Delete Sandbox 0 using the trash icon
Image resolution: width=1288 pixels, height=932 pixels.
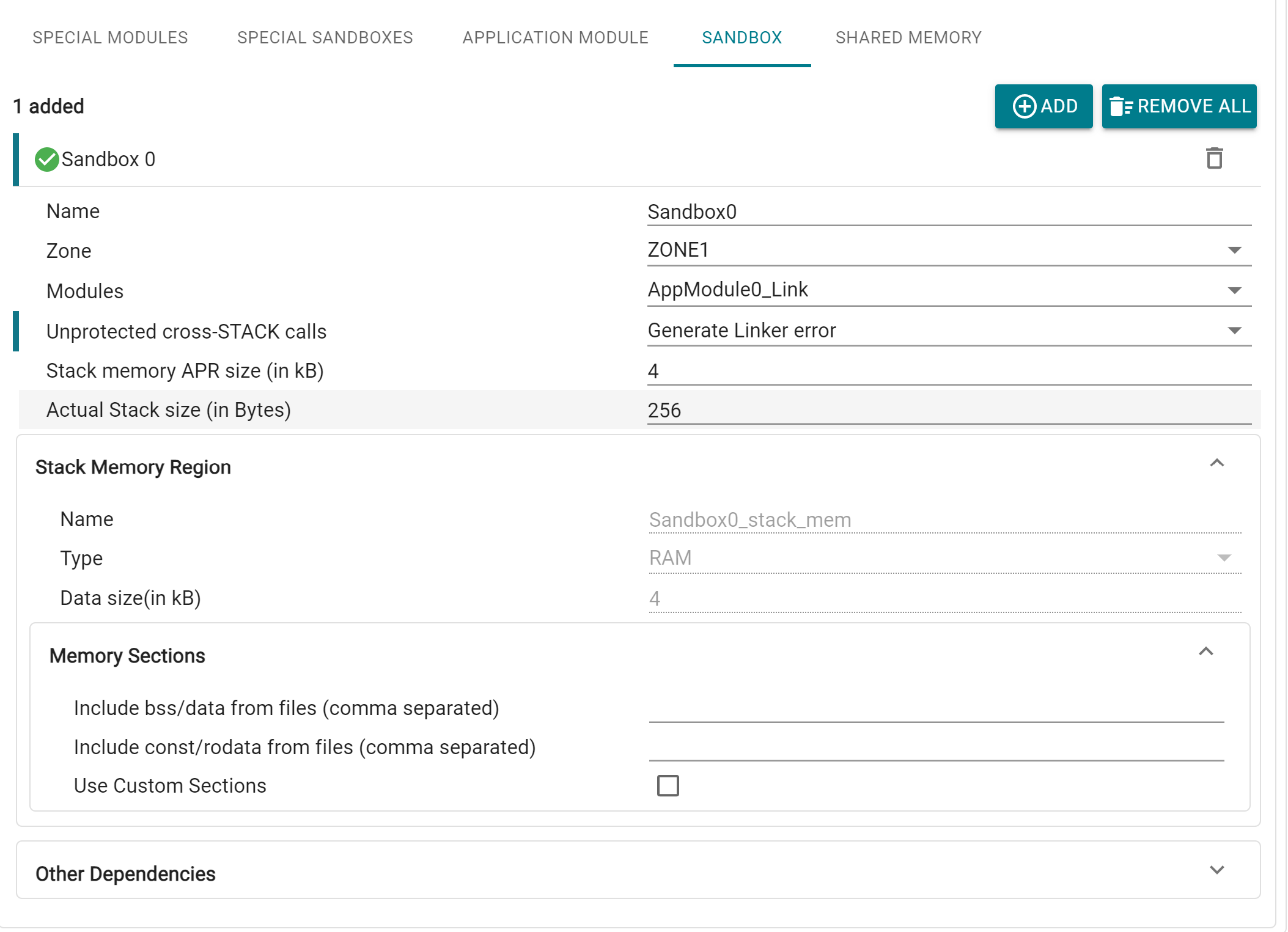coord(1213,158)
